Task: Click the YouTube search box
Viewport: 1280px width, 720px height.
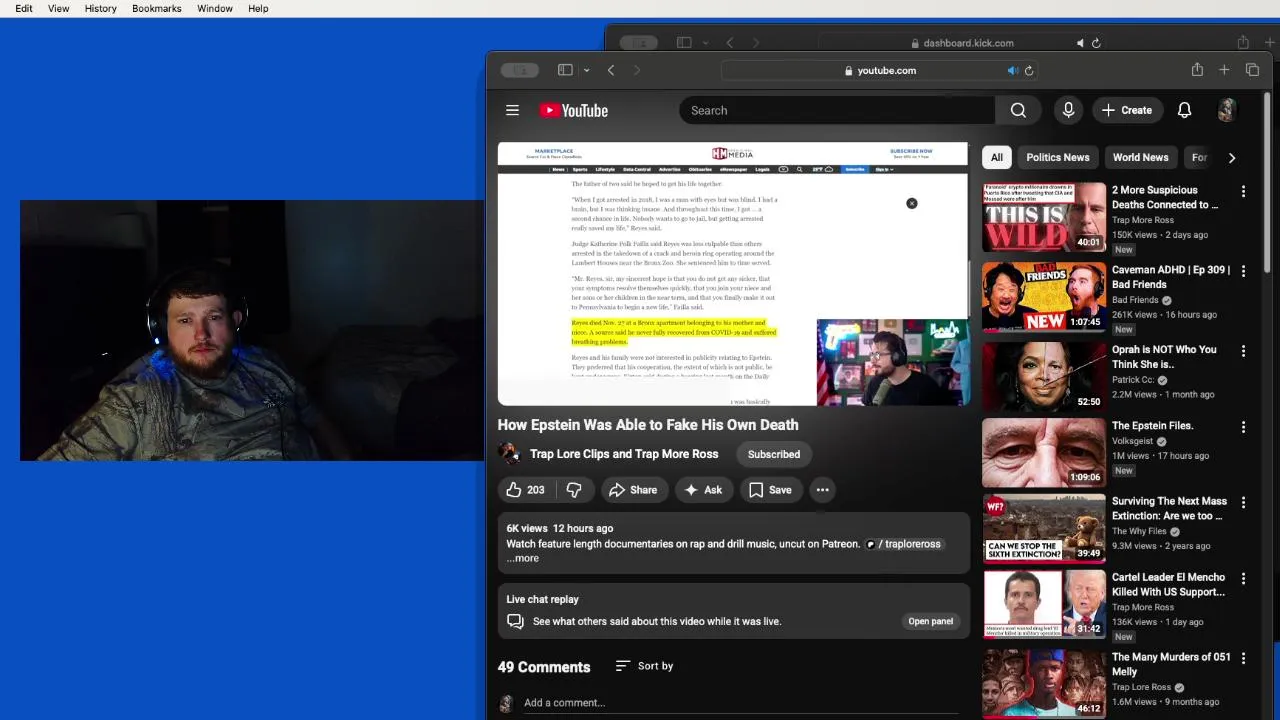Action: click(837, 110)
